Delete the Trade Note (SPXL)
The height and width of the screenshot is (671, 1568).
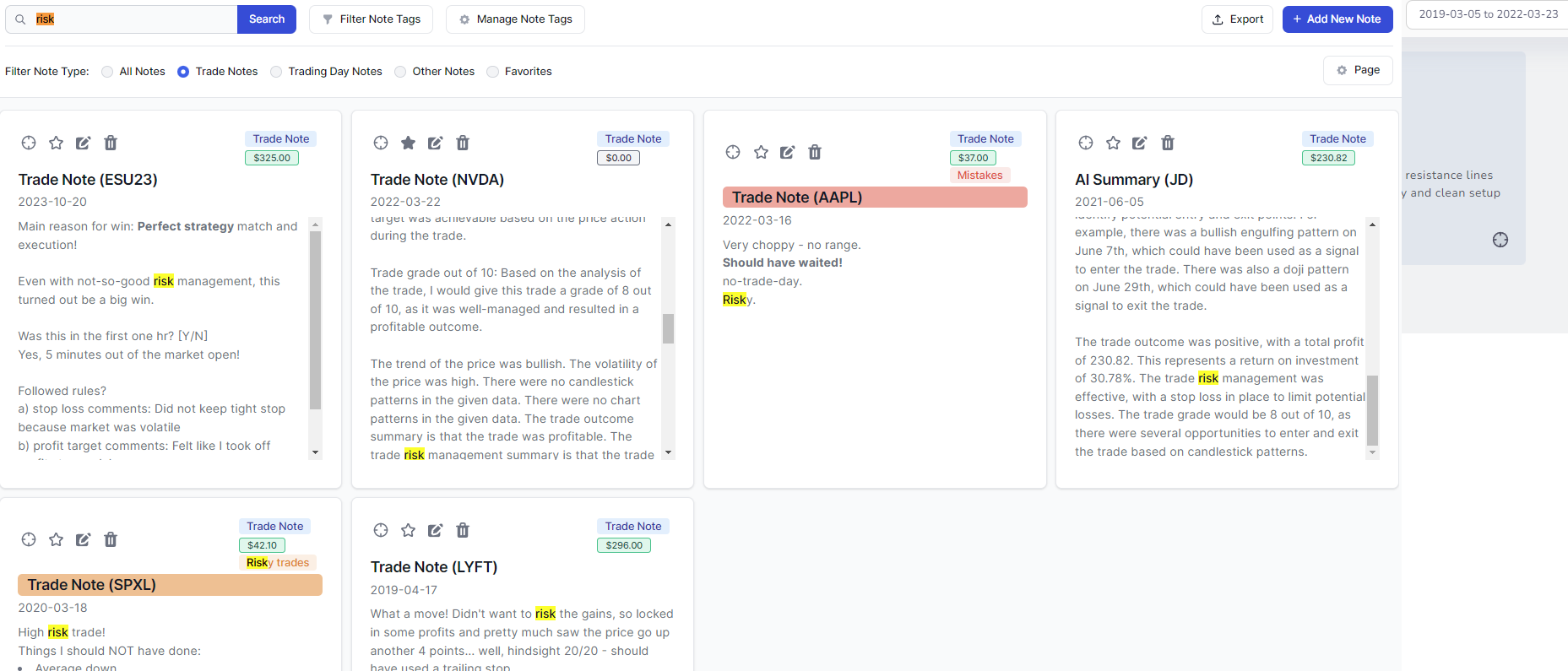pyautogui.click(x=111, y=539)
